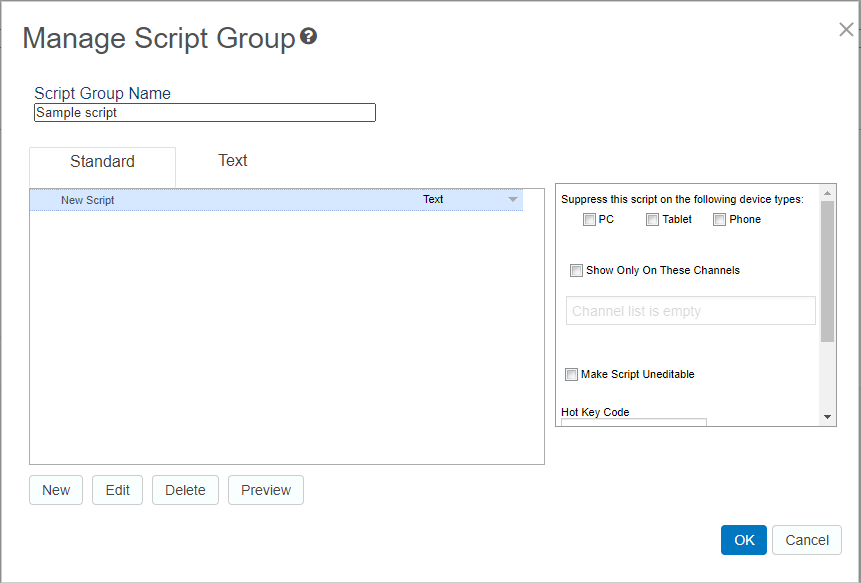Click the settings panel scroll-up arrow

coord(827,192)
